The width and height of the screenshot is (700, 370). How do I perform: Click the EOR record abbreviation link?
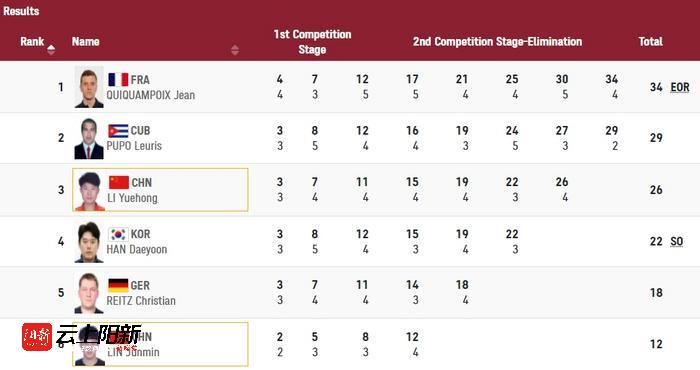click(x=680, y=87)
